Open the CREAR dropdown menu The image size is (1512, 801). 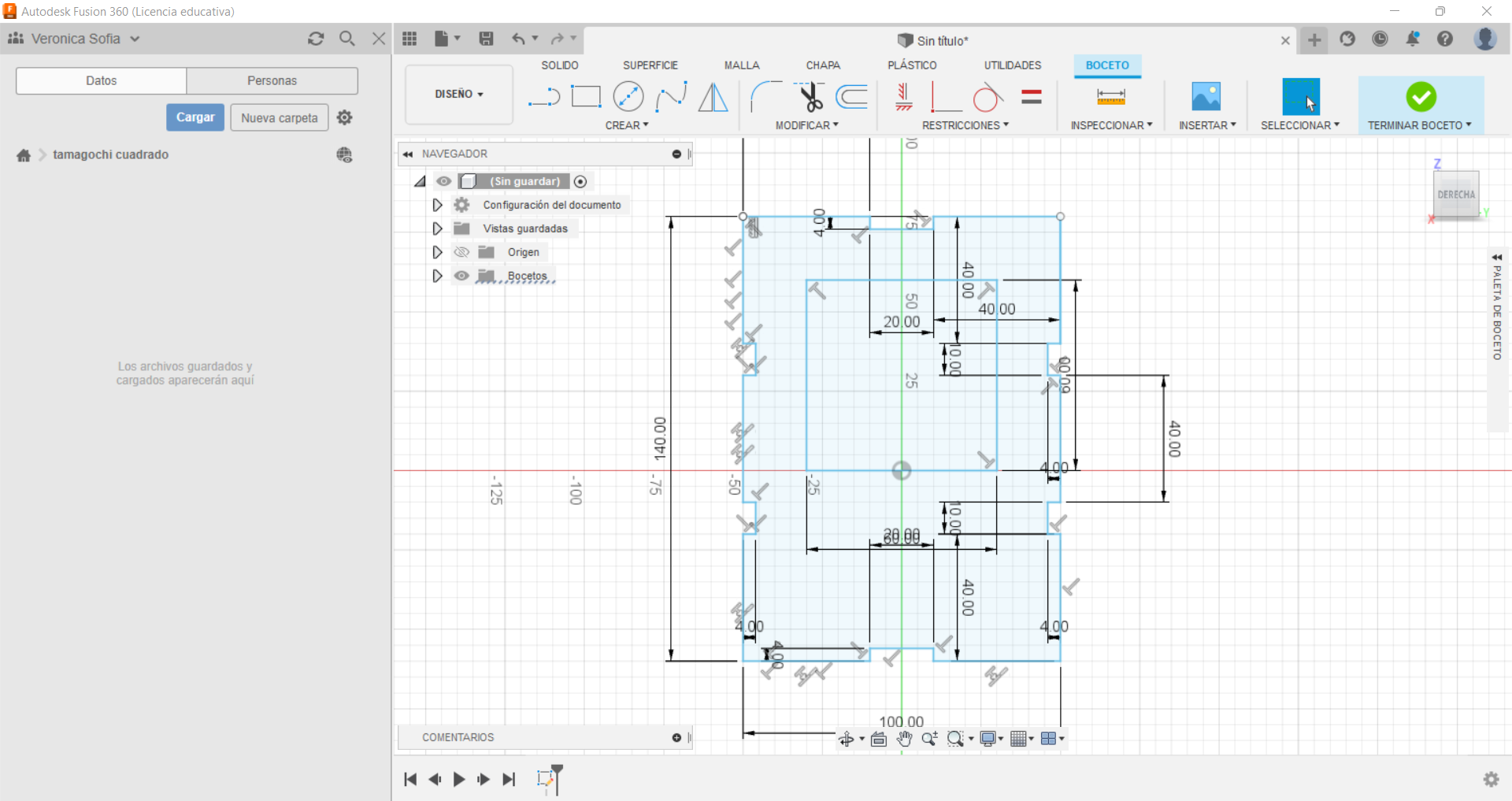627,125
